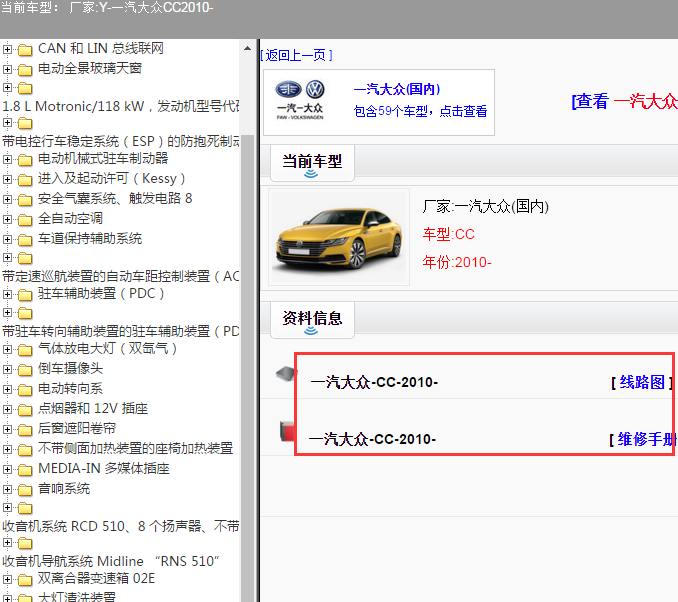Expand the 音响系统 node
Viewport: 678px width, 602px height.
pos(7,490)
